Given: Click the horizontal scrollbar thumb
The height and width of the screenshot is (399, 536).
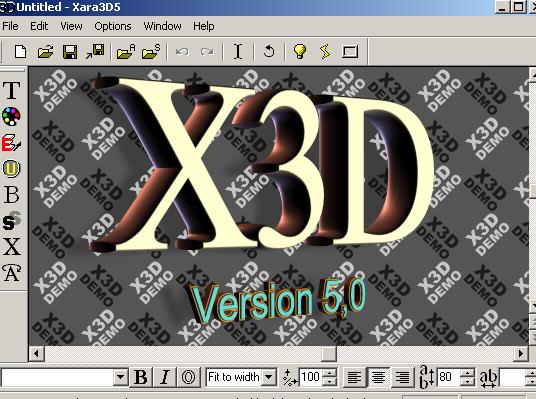Looking at the screenshot, I should 329,354.
